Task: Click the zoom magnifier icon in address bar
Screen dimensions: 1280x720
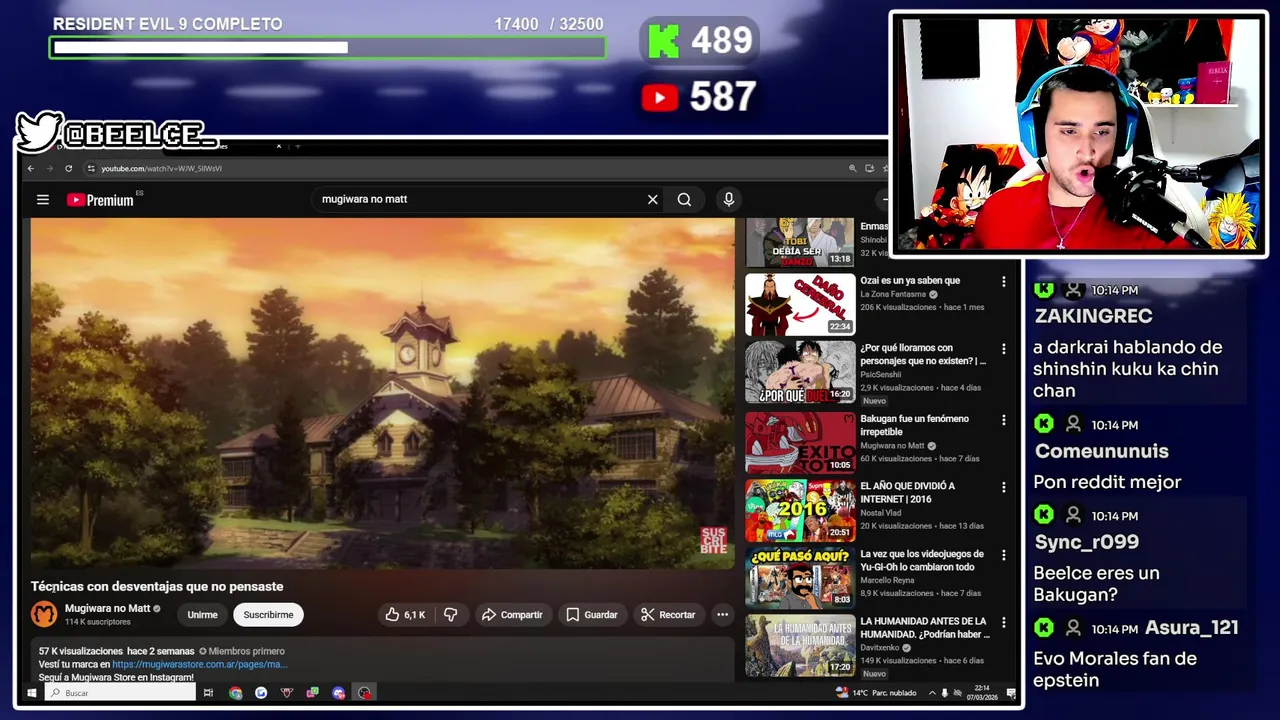Action: 852,168
